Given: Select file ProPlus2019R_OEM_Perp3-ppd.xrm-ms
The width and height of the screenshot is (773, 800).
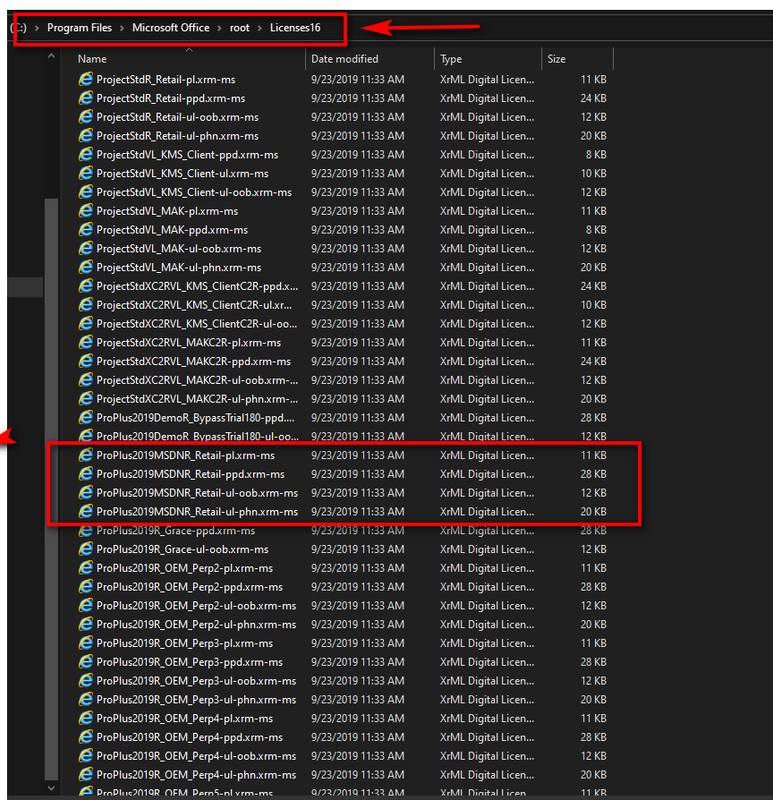Looking at the screenshot, I should (189, 662).
